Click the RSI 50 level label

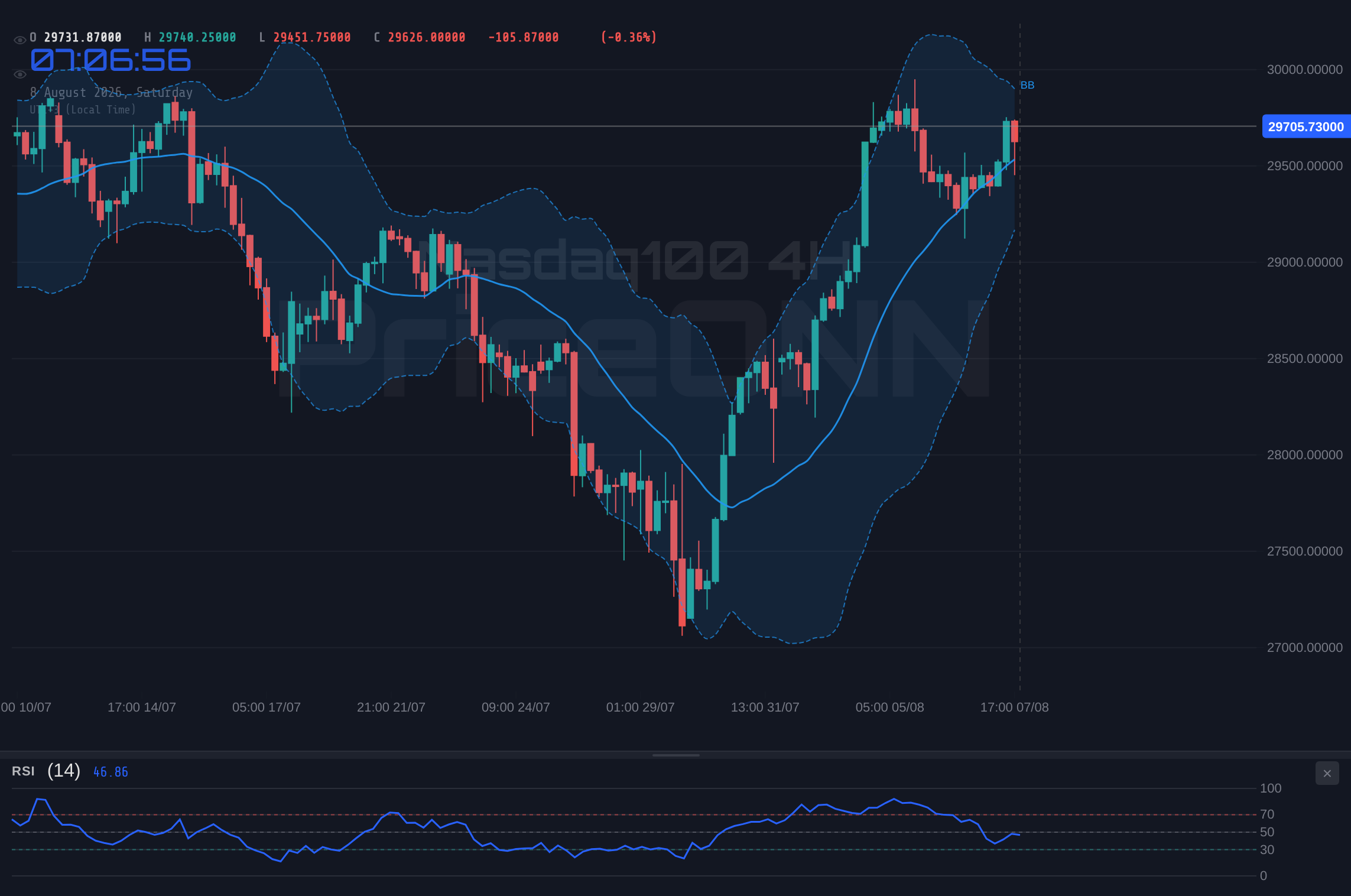click(x=1267, y=832)
